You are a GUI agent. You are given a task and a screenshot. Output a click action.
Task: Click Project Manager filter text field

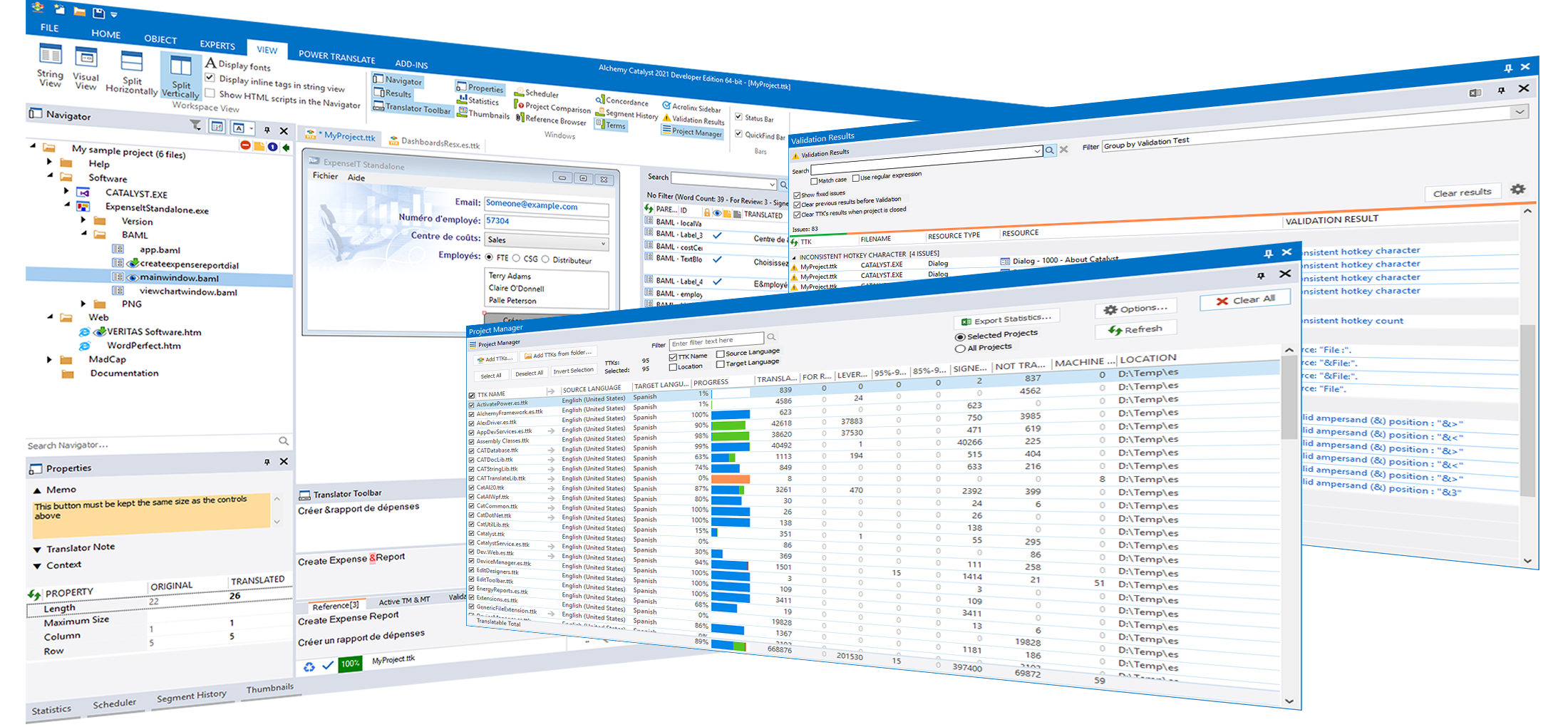tap(716, 340)
